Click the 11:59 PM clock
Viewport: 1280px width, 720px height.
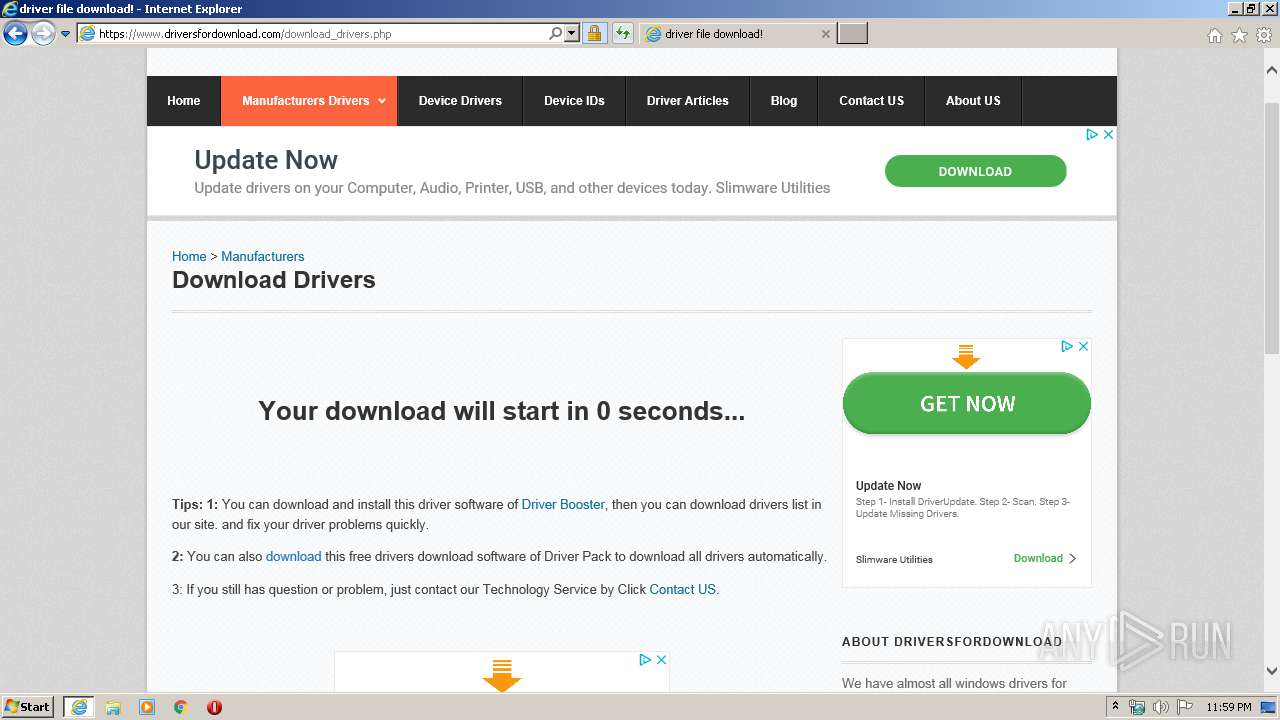(1229, 707)
